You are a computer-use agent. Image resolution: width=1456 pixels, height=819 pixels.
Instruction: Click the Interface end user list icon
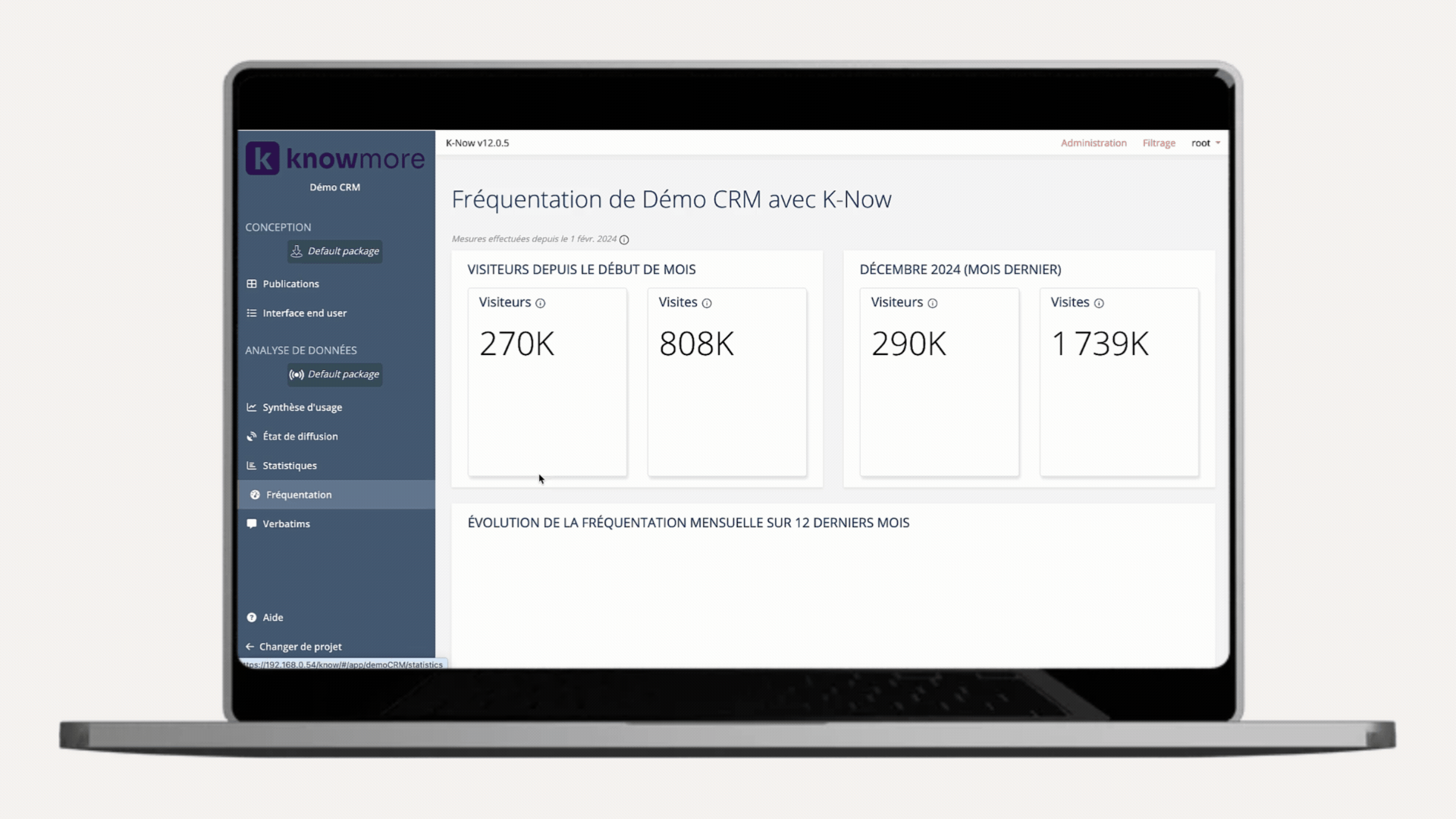tap(252, 313)
